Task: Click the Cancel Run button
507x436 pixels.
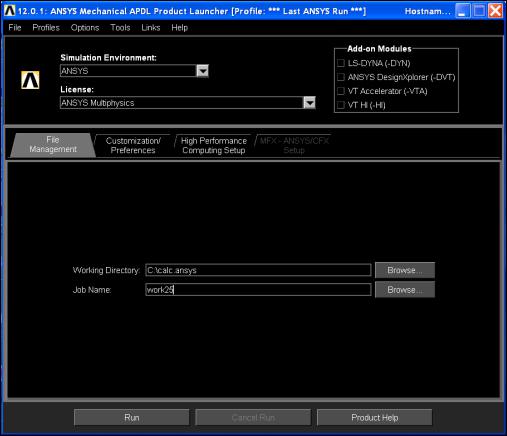Action: coord(253,417)
